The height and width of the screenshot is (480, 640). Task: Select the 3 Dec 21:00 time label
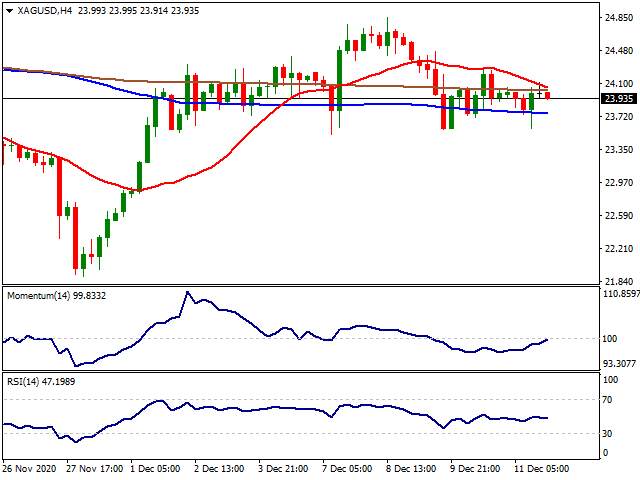pos(283,469)
